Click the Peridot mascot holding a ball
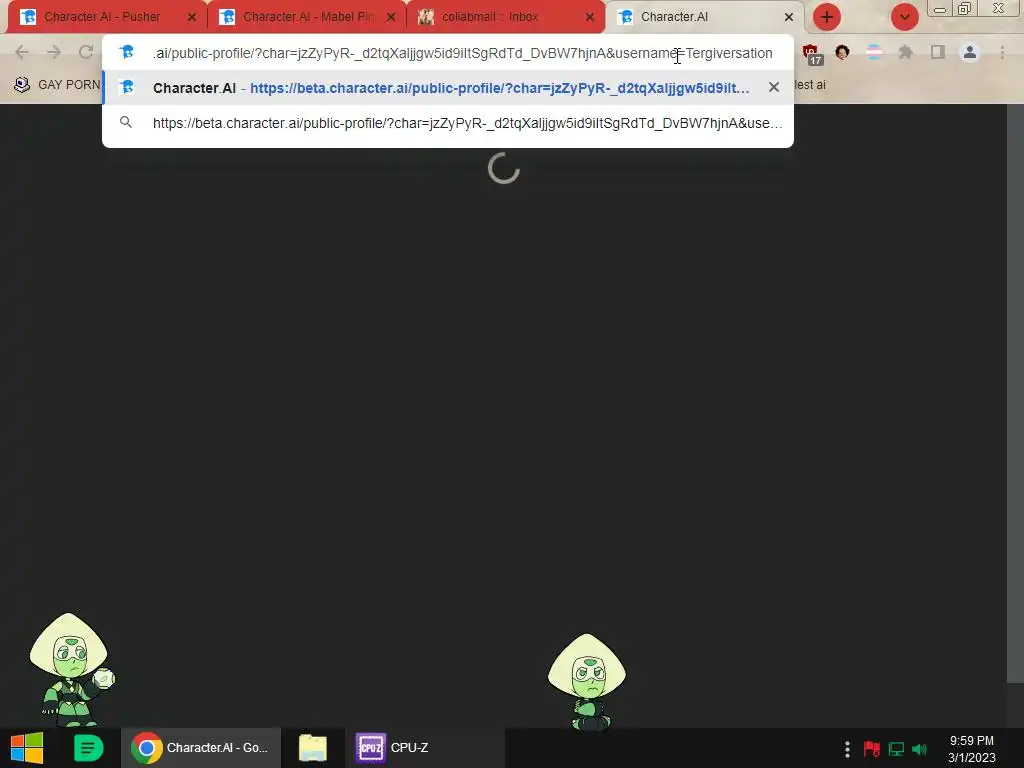 (x=72, y=670)
